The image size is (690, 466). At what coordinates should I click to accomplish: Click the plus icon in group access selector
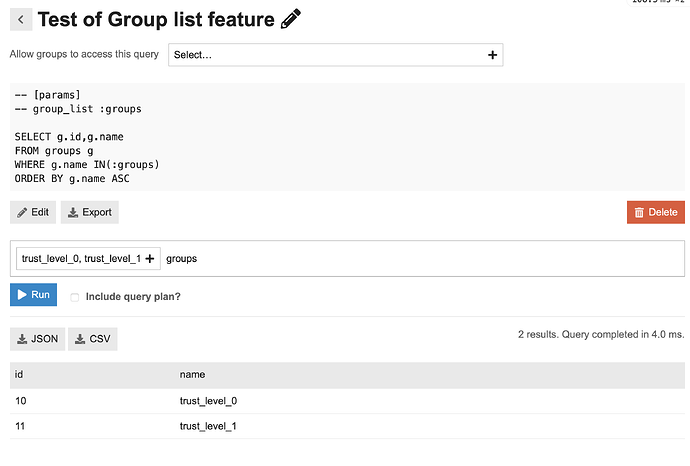click(x=492, y=55)
